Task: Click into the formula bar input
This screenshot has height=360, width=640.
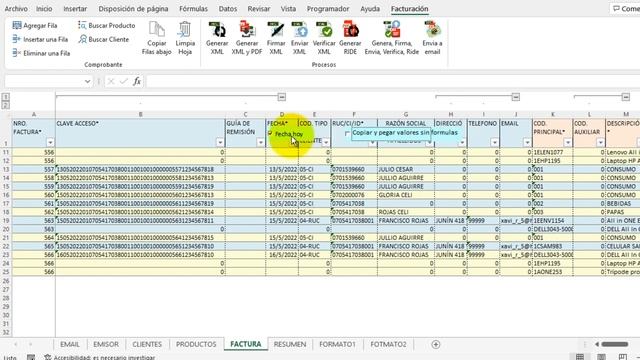Action: 392,81
